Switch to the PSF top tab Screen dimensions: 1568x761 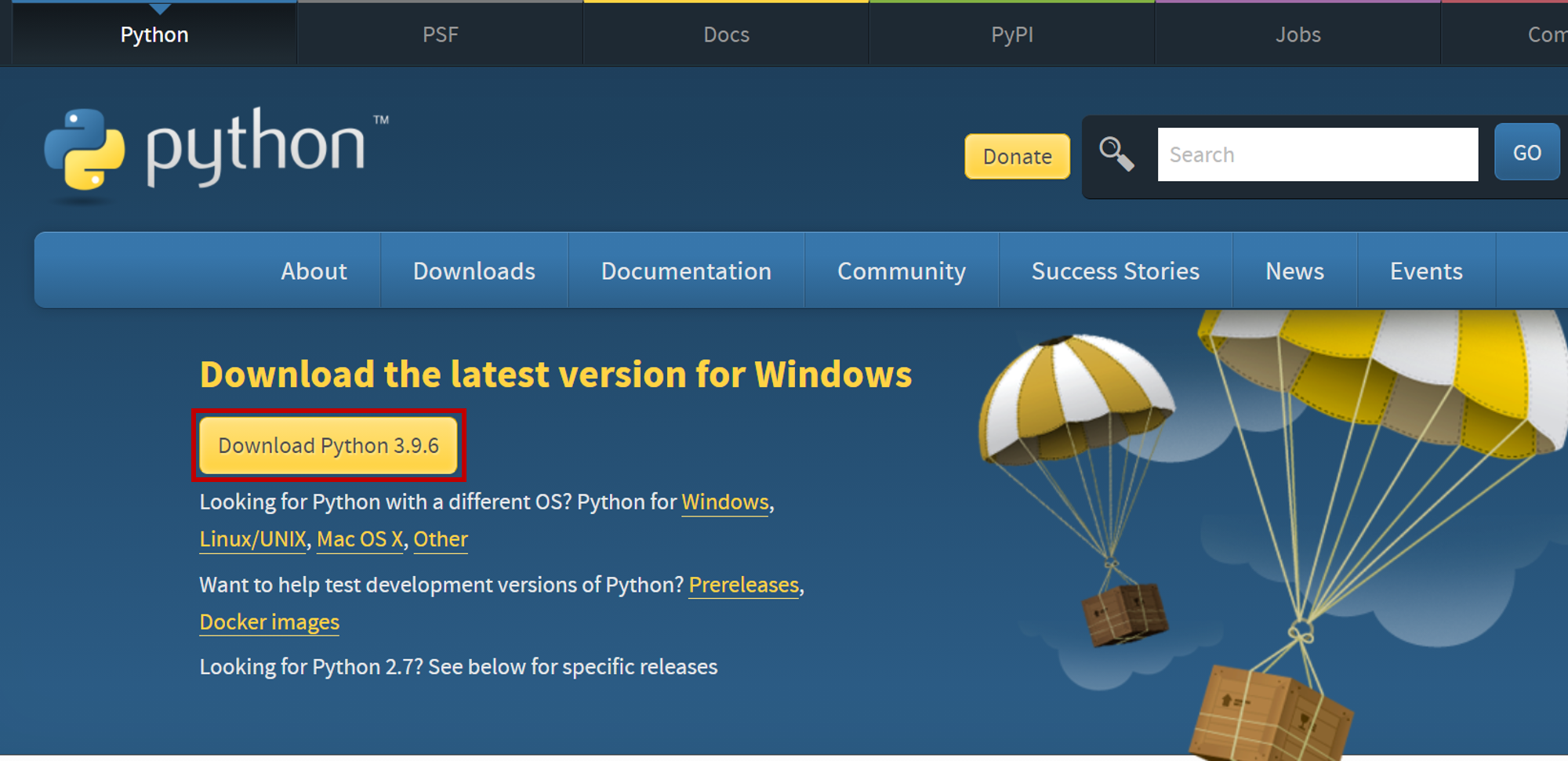point(441,34)
